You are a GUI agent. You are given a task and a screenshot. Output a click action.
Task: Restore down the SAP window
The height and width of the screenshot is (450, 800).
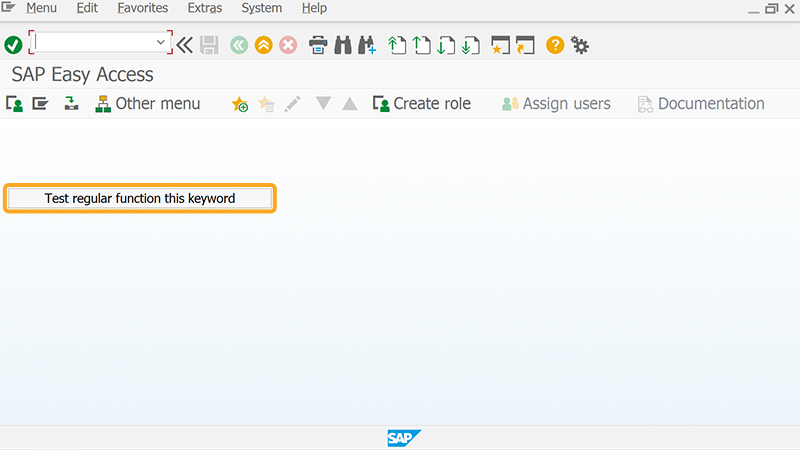pos(771,9)
